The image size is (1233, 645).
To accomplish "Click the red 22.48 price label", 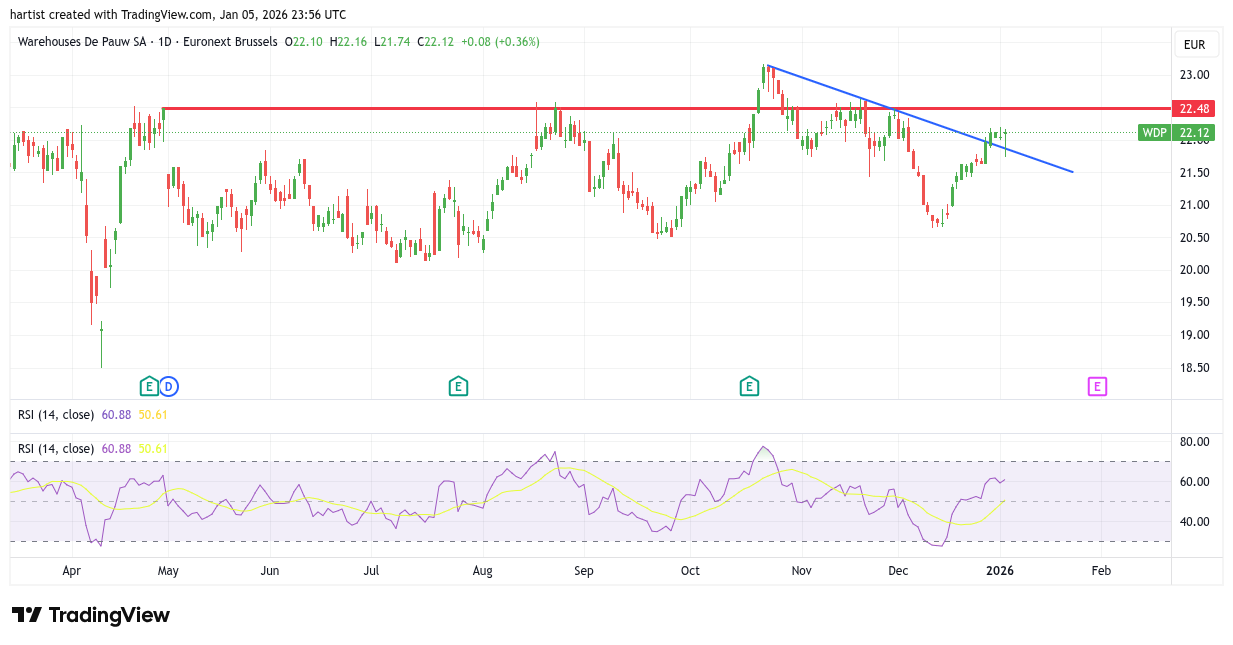I will click(1194, 108).
